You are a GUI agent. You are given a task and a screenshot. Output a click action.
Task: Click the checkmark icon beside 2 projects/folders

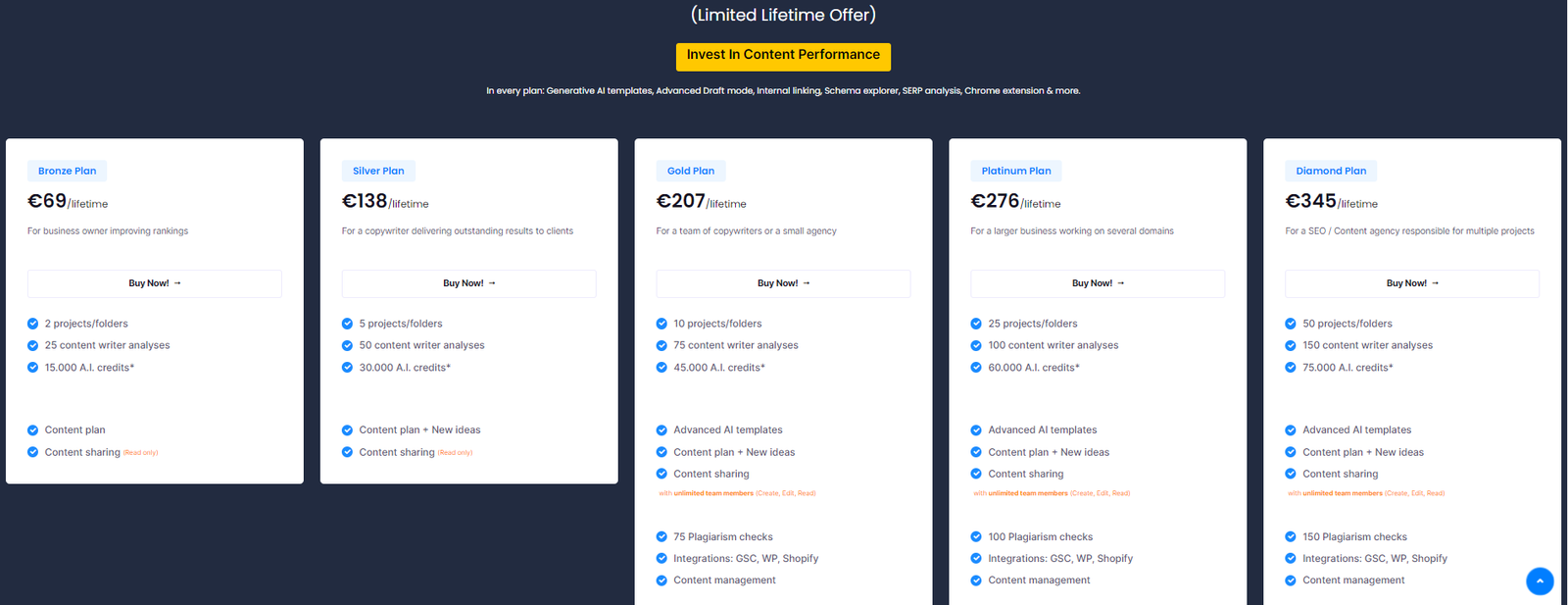tap(33, 324)
